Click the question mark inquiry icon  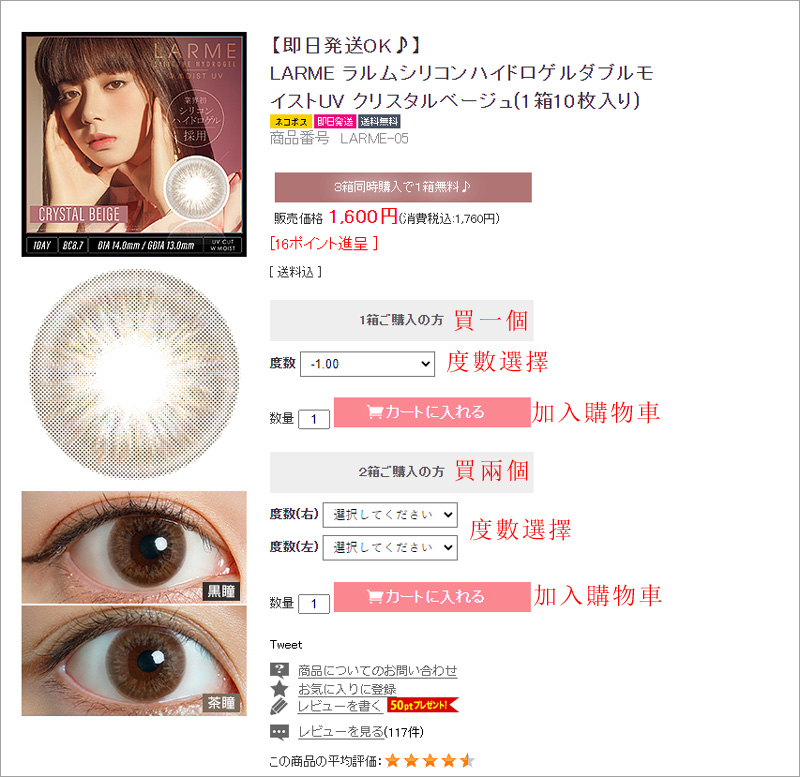click(x=279, y=670)
